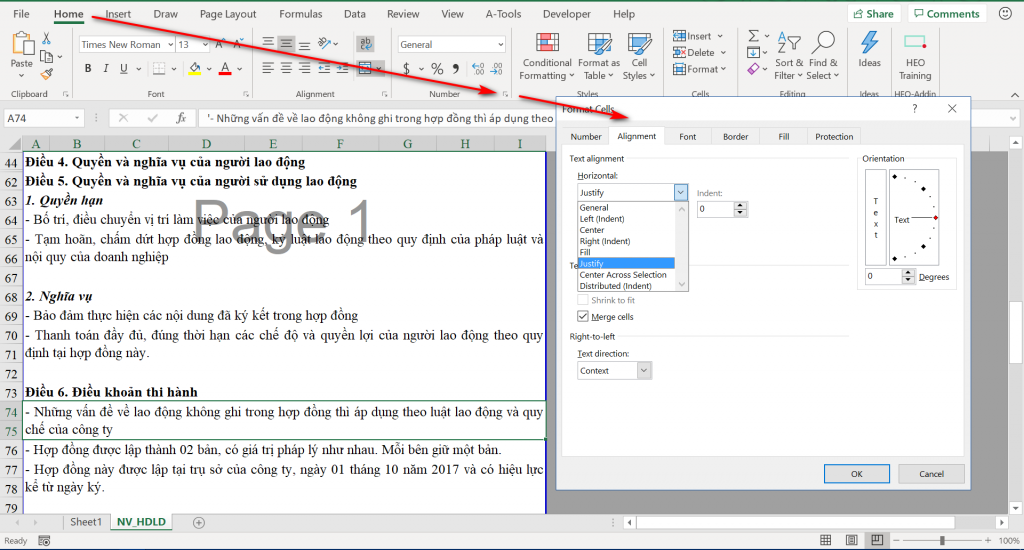Click Cancel in Format Cells dialog
The height and width of the screenshot is (550, 1024).
(x=931, y=474)
